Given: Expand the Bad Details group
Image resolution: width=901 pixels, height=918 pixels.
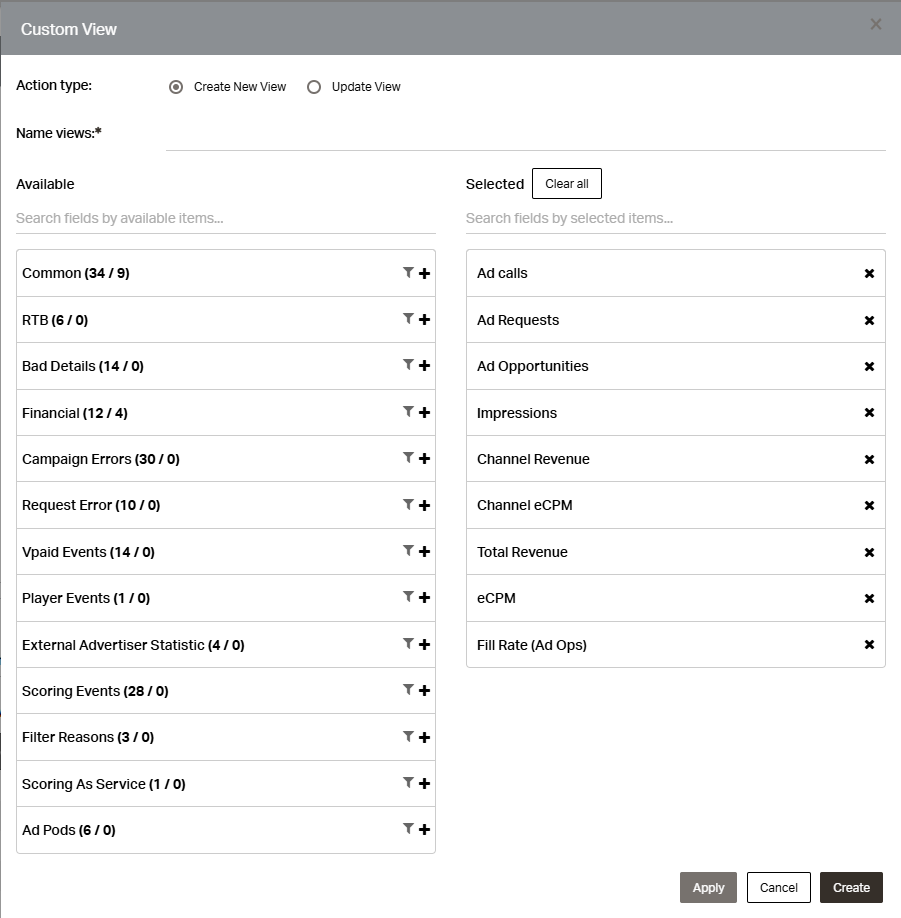Looking at the screenshot, I should pos(83,366).
